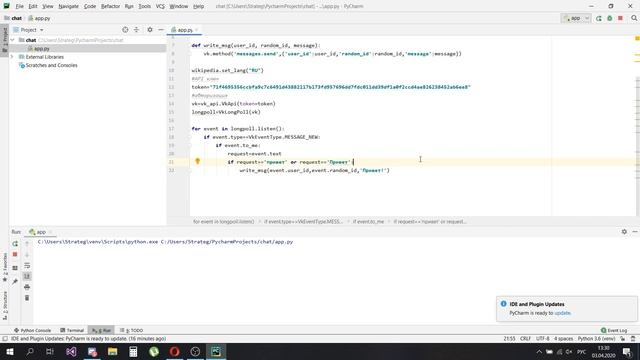Toggle the Structure side tool window
Viewport: 640px width, 360px height.
point(4,305)
